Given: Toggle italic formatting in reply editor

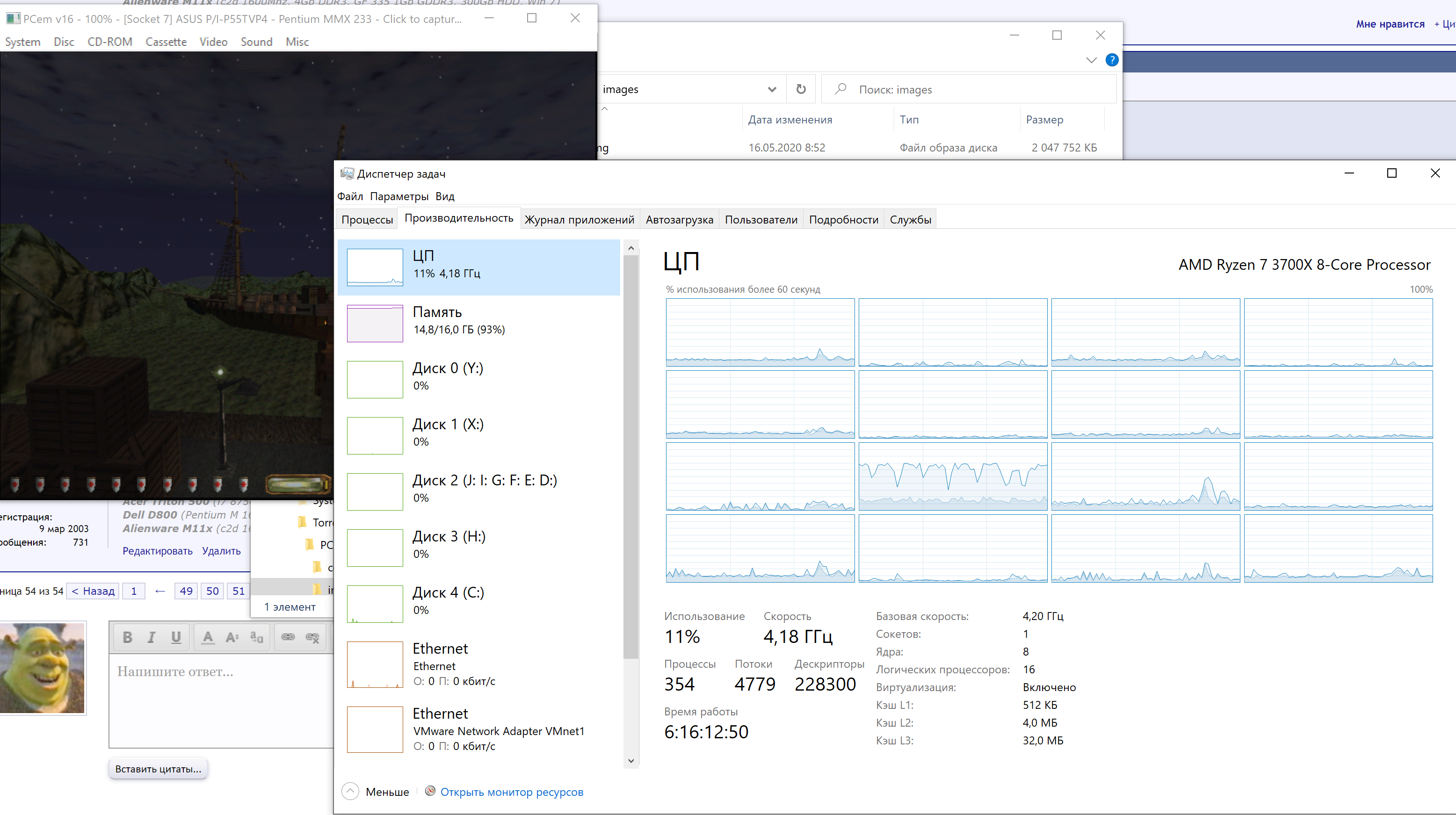Looking at the screenshot, I should (152, 637).
